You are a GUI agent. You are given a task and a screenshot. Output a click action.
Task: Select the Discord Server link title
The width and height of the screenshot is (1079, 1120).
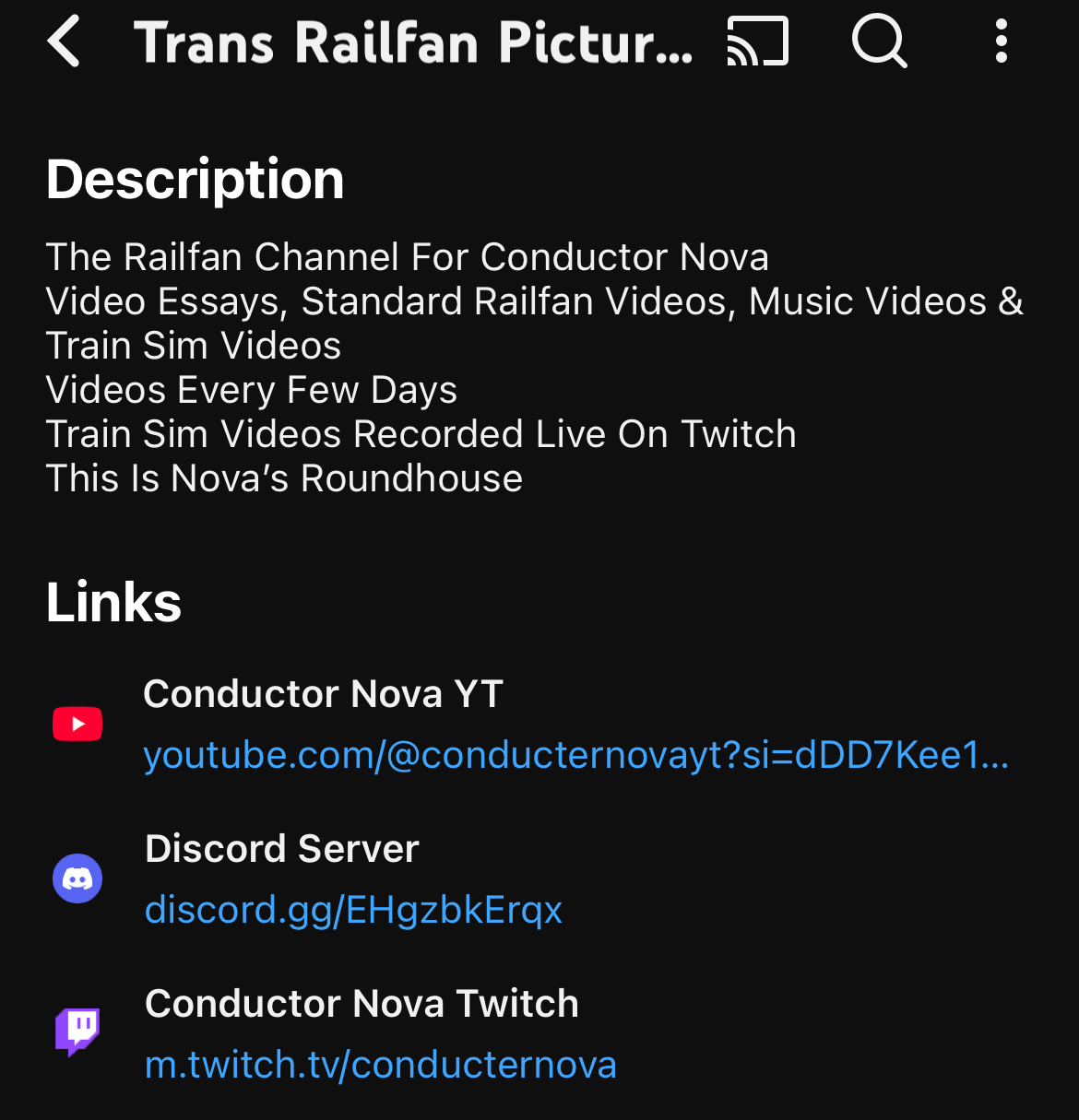point(282,849)
